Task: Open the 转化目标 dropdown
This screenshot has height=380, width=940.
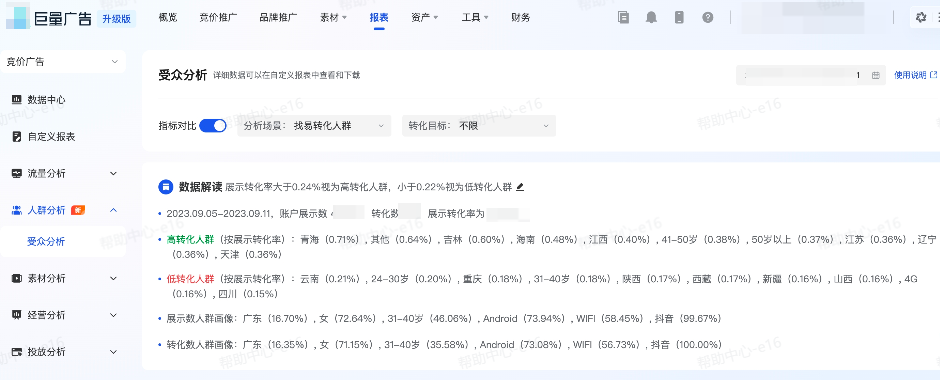Action: point(479,126)
